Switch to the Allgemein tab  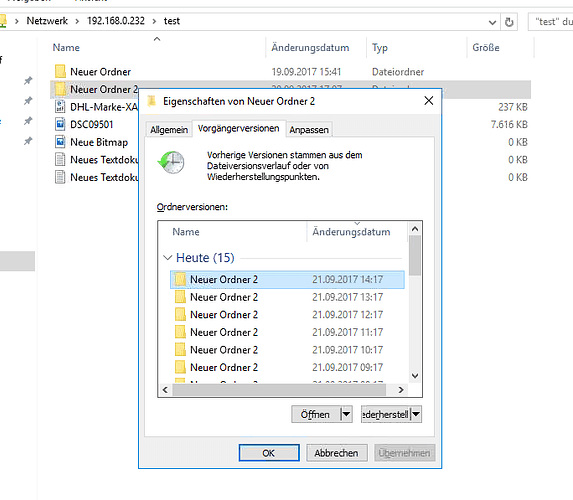coord(169,130)
